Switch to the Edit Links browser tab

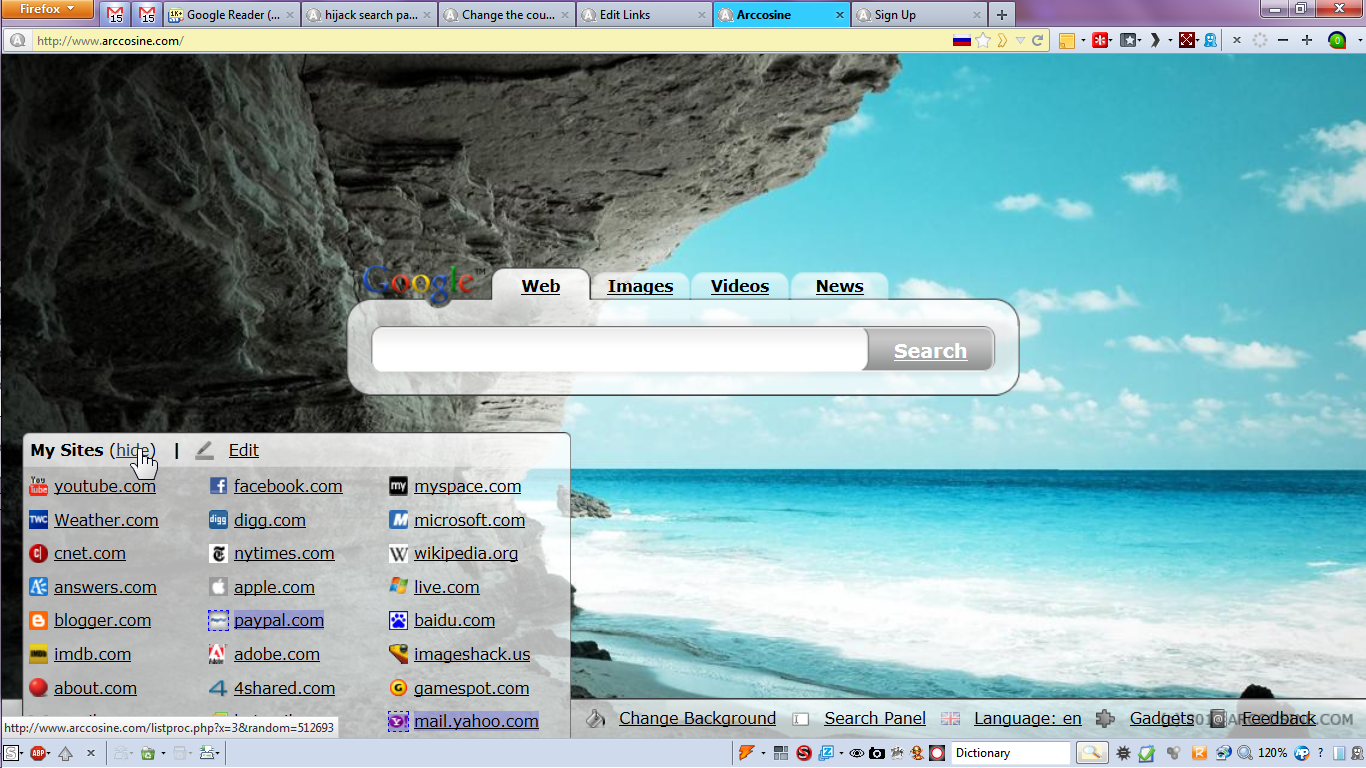(645, 15)
